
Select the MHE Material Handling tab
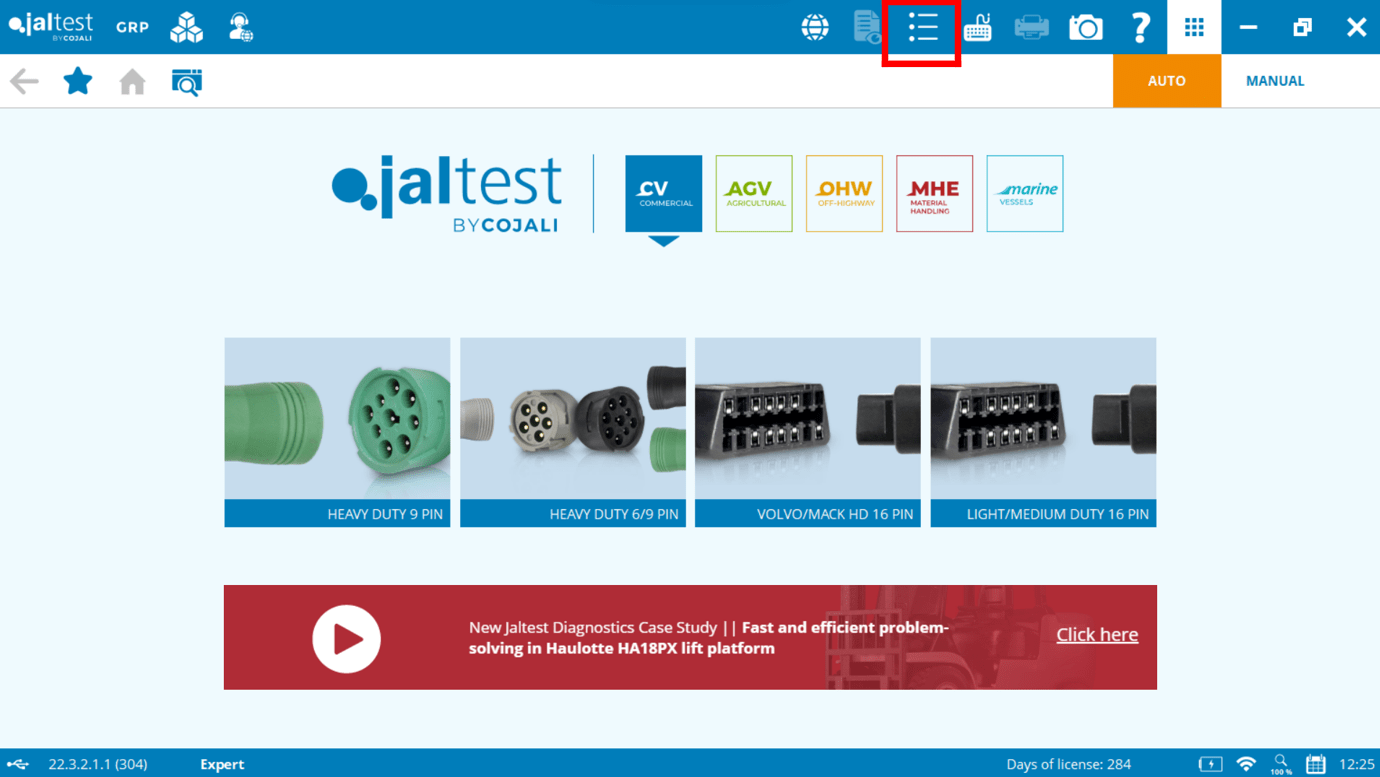[x=934, y=193]
